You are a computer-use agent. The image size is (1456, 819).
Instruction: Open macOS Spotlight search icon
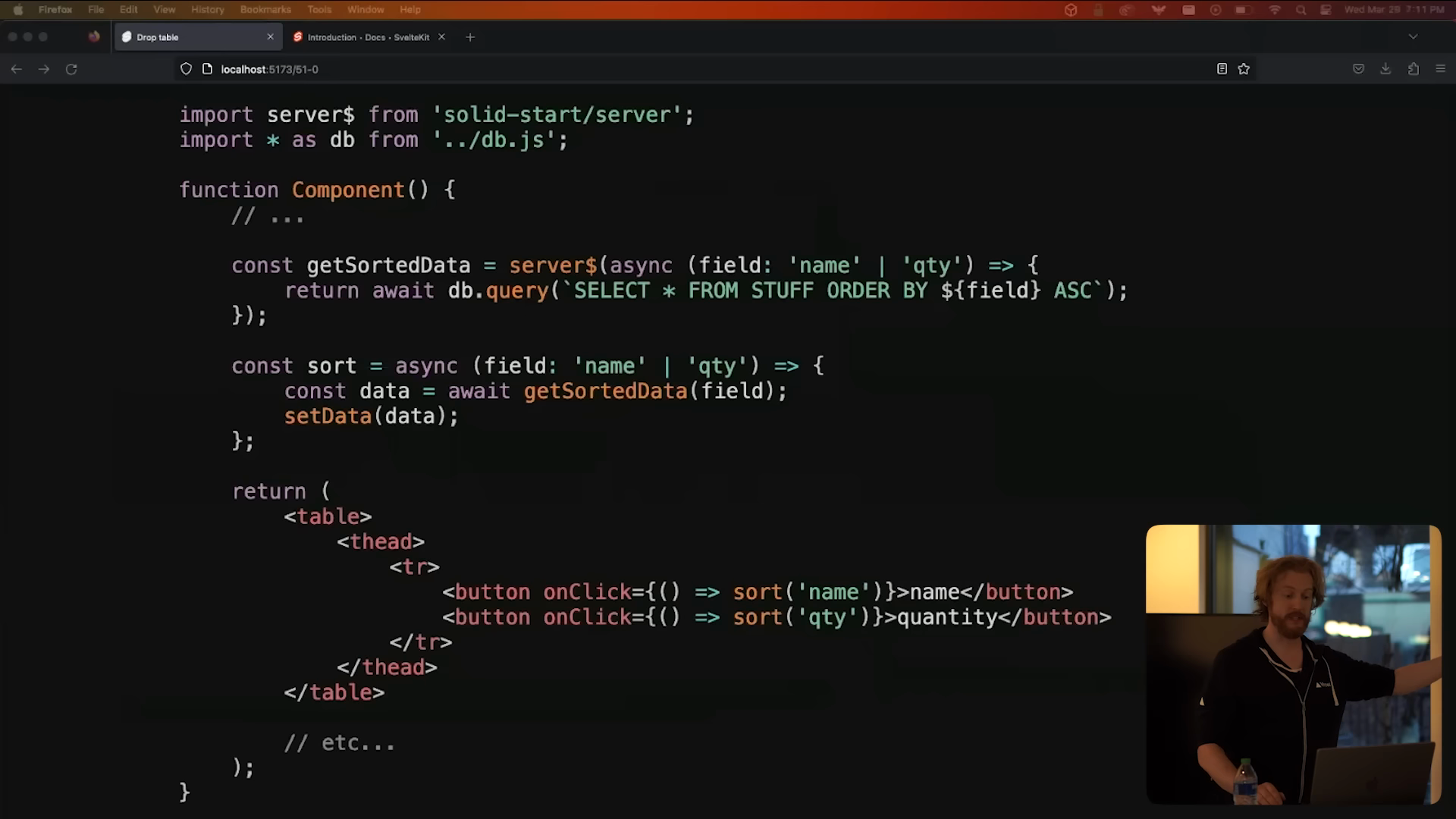tap(1301, 10)
